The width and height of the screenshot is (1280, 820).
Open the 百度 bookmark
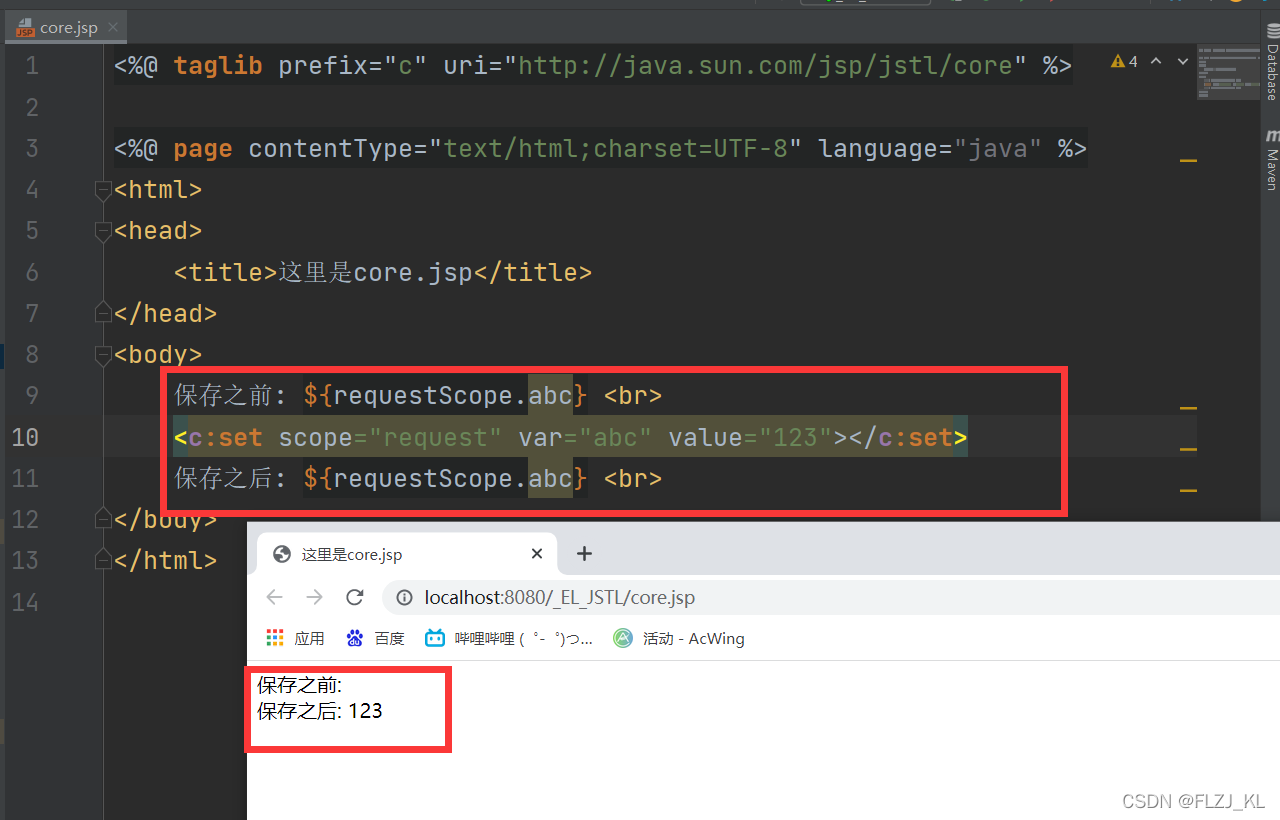[376, 638]
